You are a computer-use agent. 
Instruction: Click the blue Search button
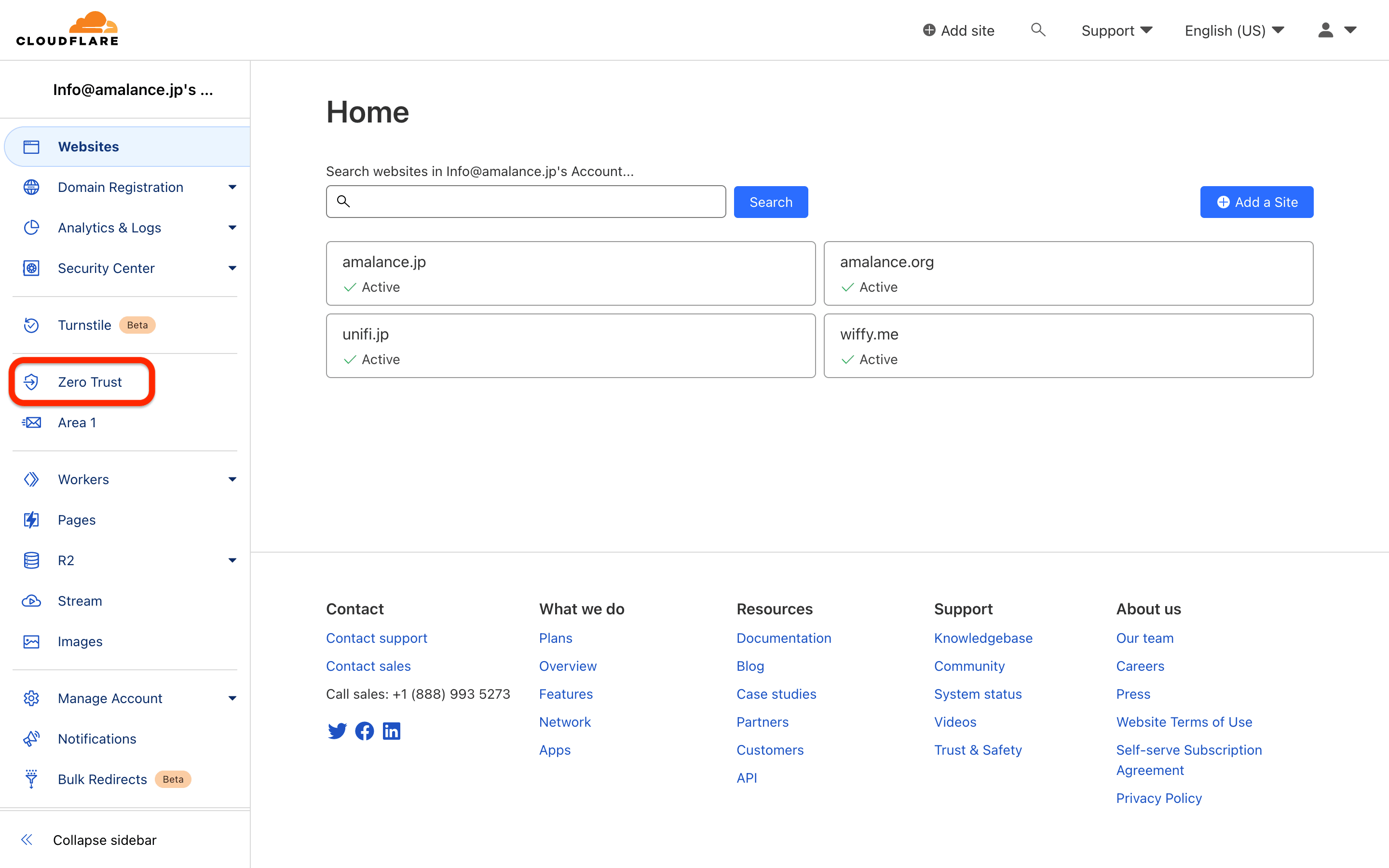coord(770,202)
